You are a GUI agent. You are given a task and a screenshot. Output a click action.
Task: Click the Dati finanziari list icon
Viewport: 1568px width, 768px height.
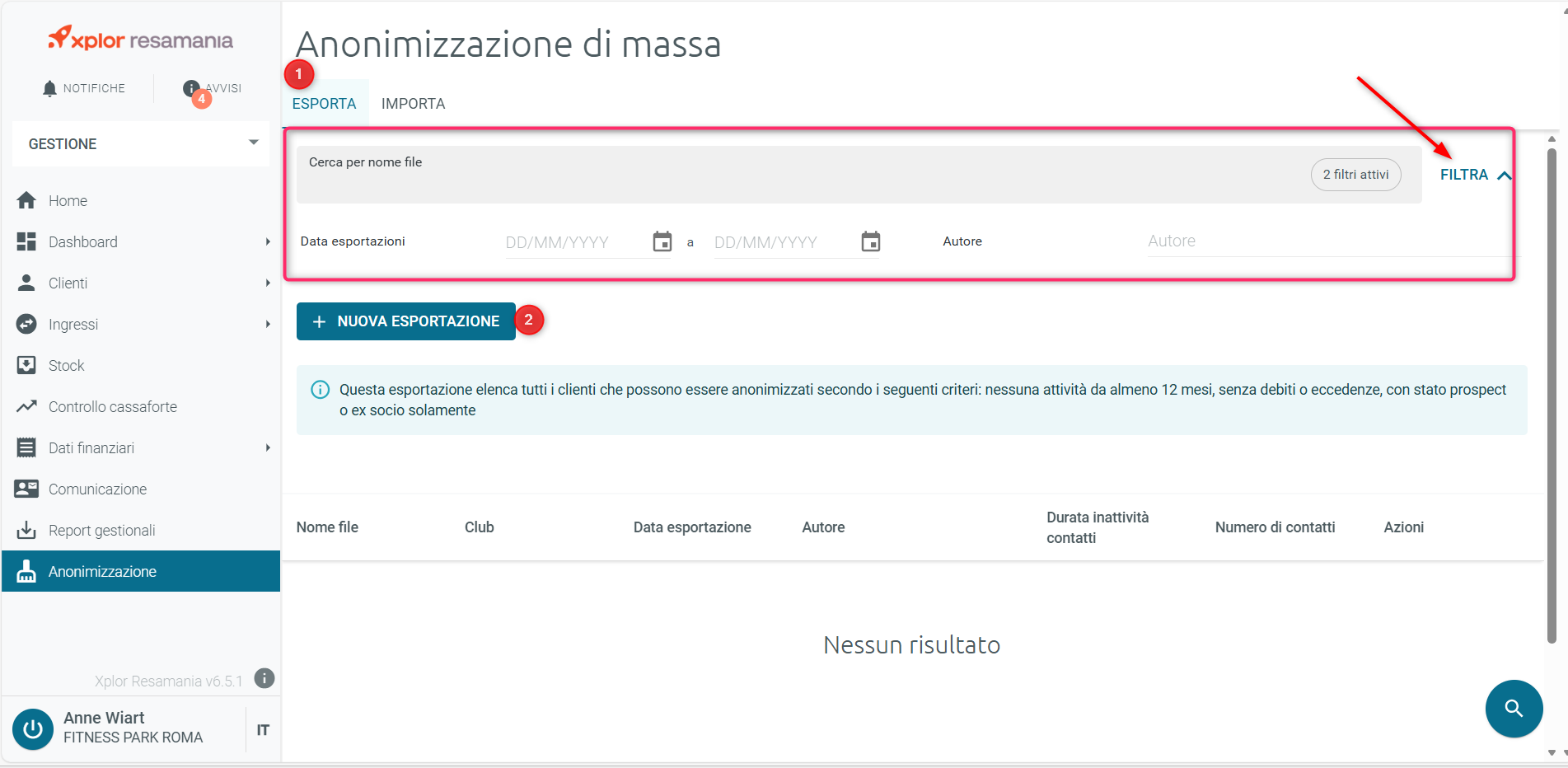point(26,447)
